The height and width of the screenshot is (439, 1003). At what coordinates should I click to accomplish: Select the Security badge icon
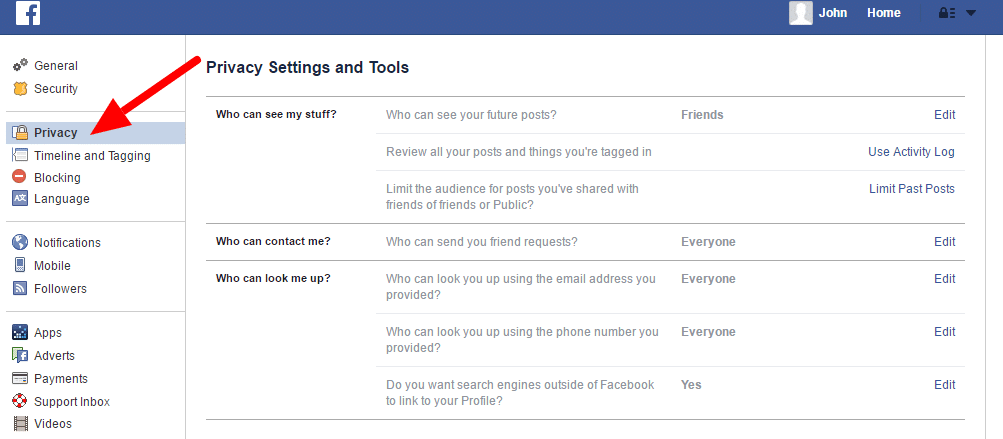(20, 88)
